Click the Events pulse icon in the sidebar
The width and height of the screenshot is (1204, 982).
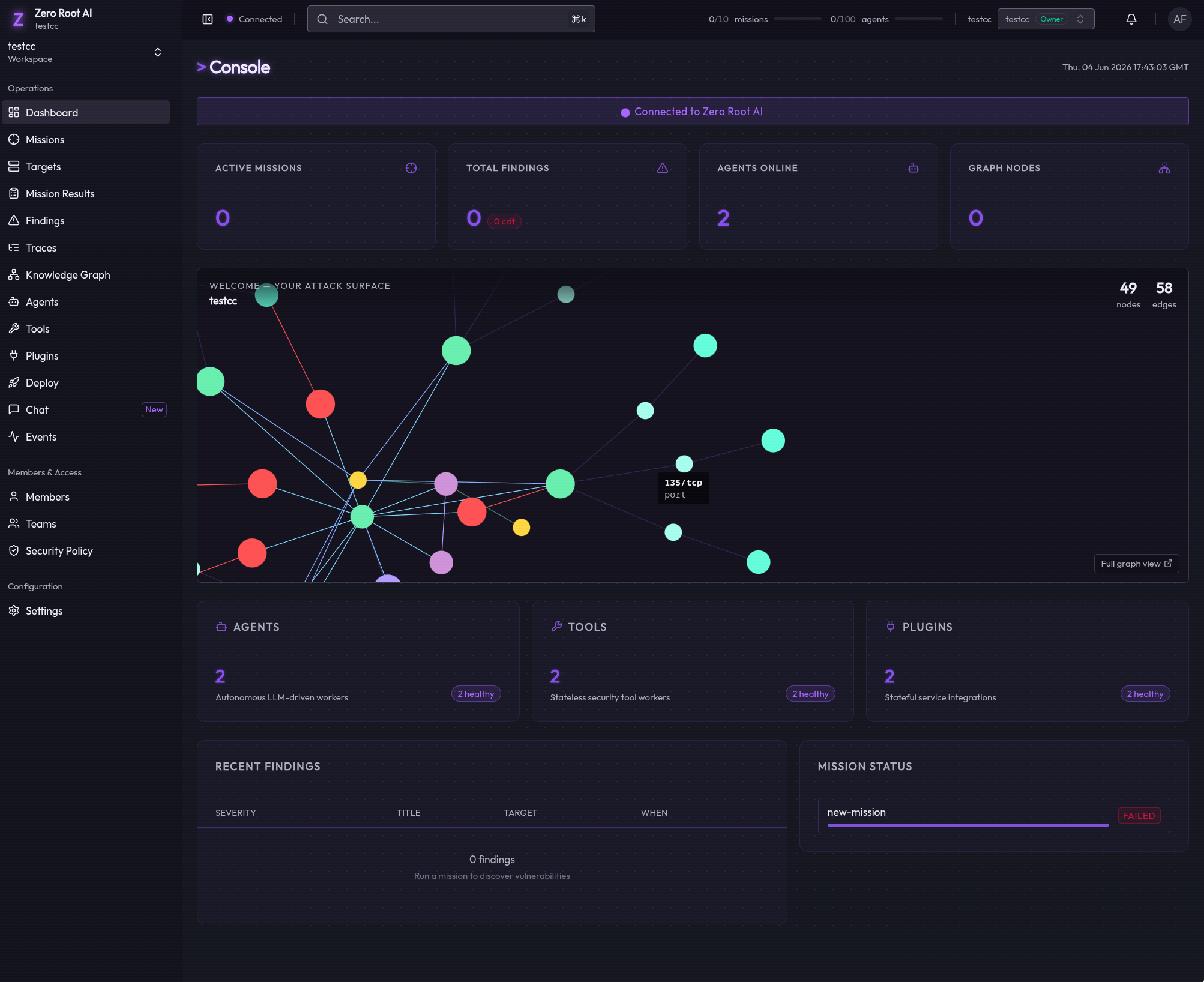pos(14,436)
